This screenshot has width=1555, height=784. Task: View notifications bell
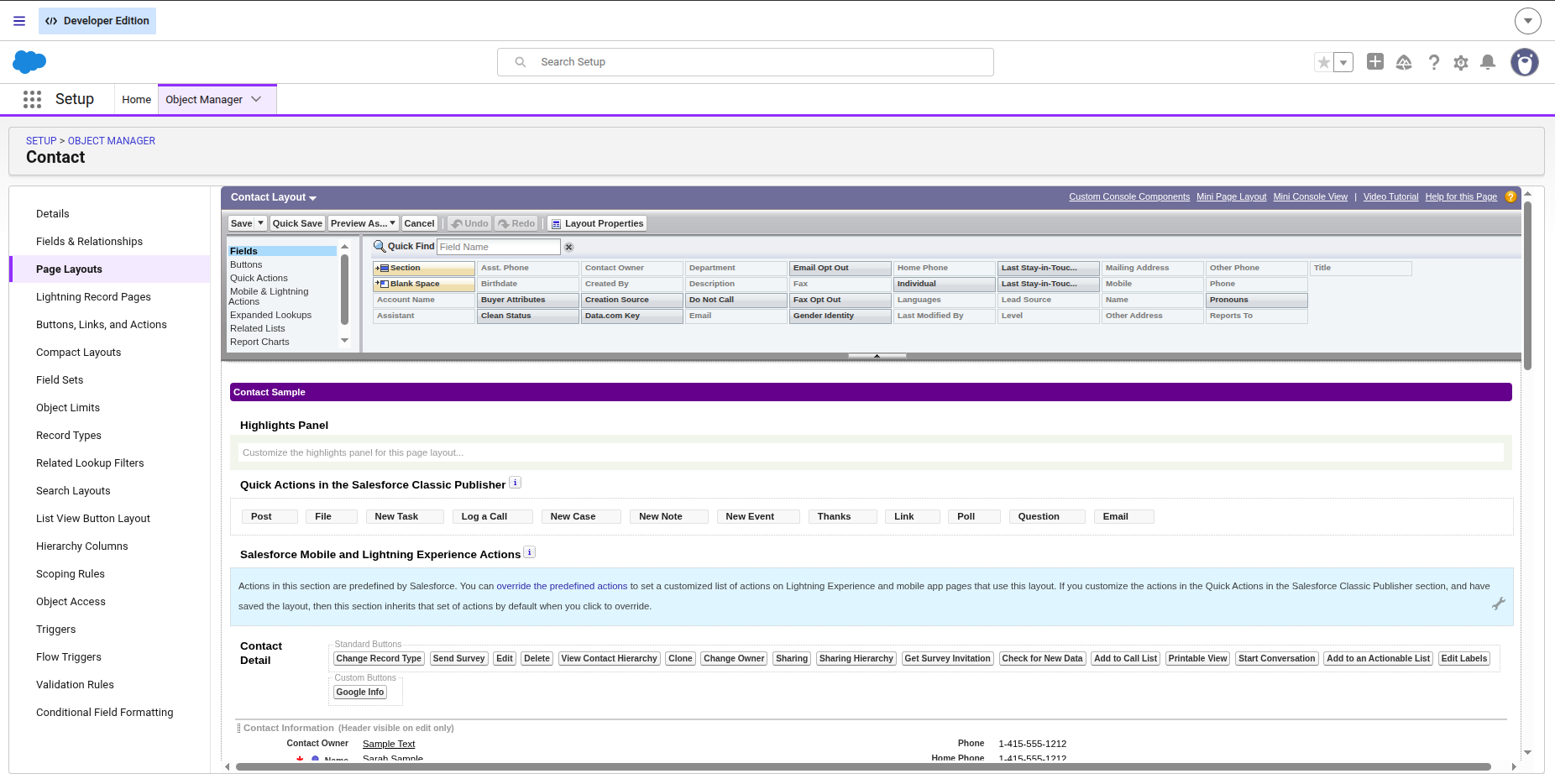tap(1488, 62)
